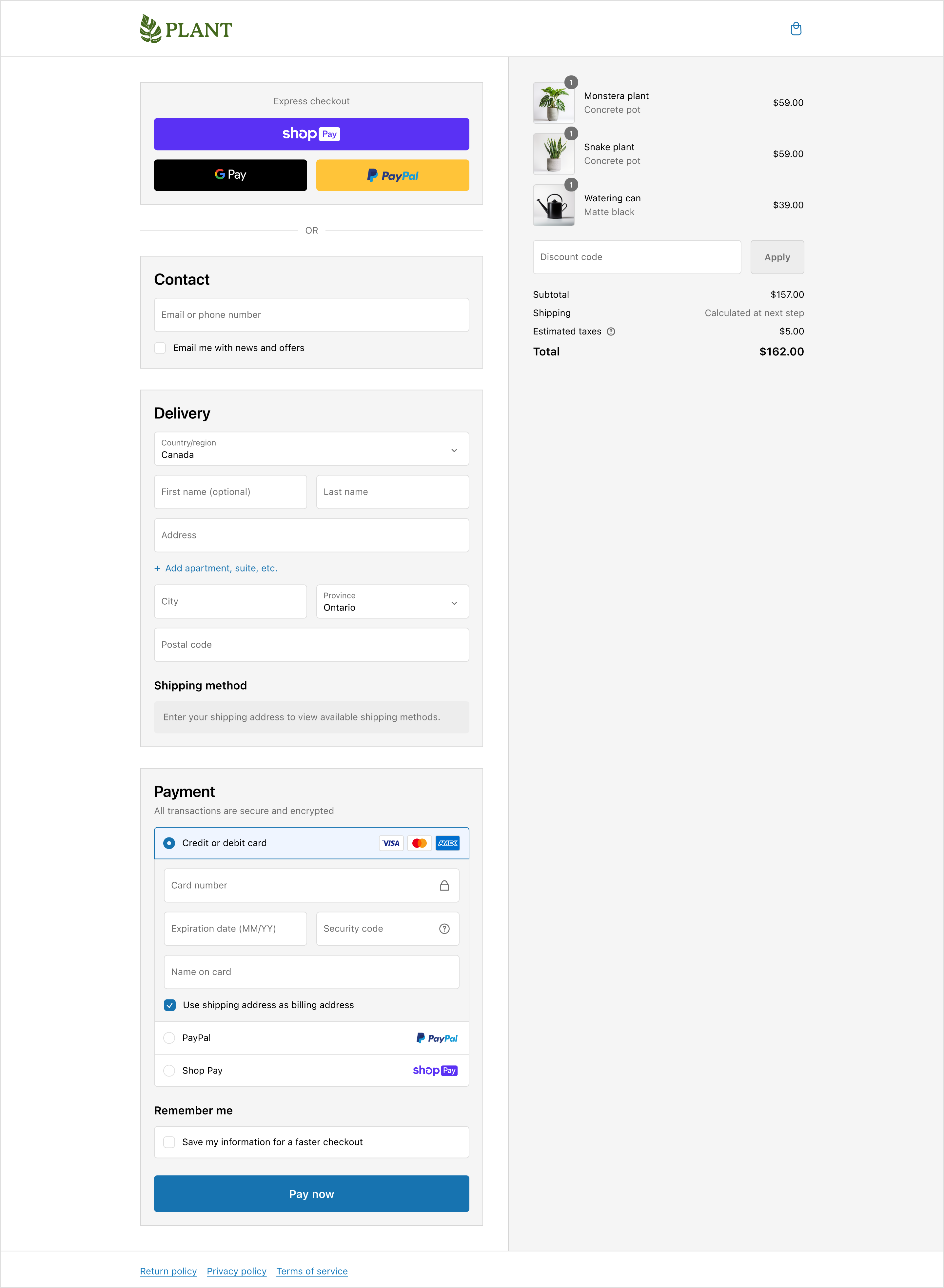Click the card number lock icon
The width and height of the screenshot is (944, 1288).
point(444,885)
